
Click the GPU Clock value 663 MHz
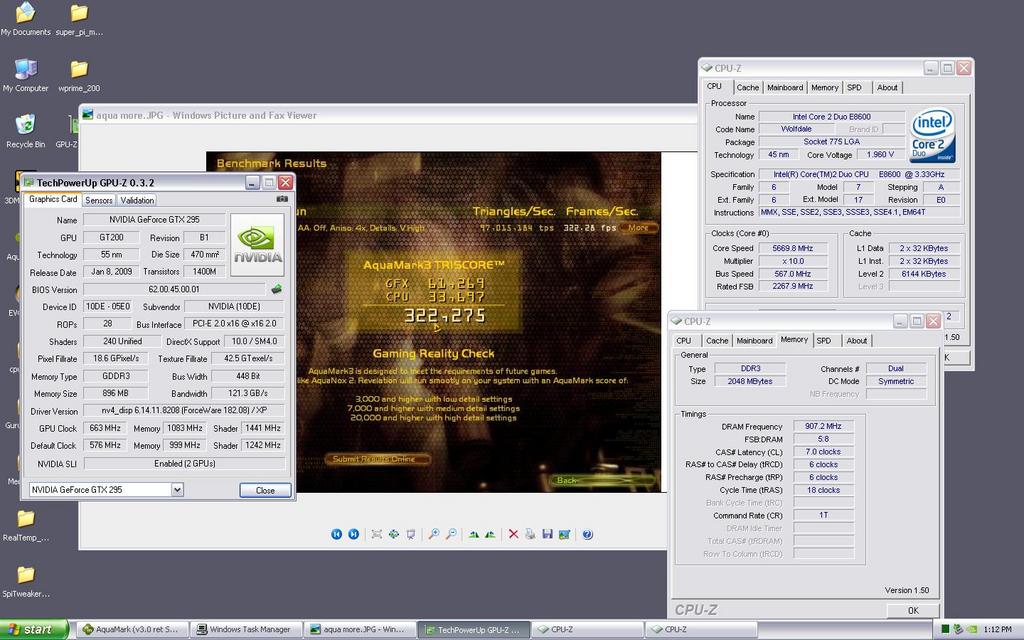click(x=105, y=428)
